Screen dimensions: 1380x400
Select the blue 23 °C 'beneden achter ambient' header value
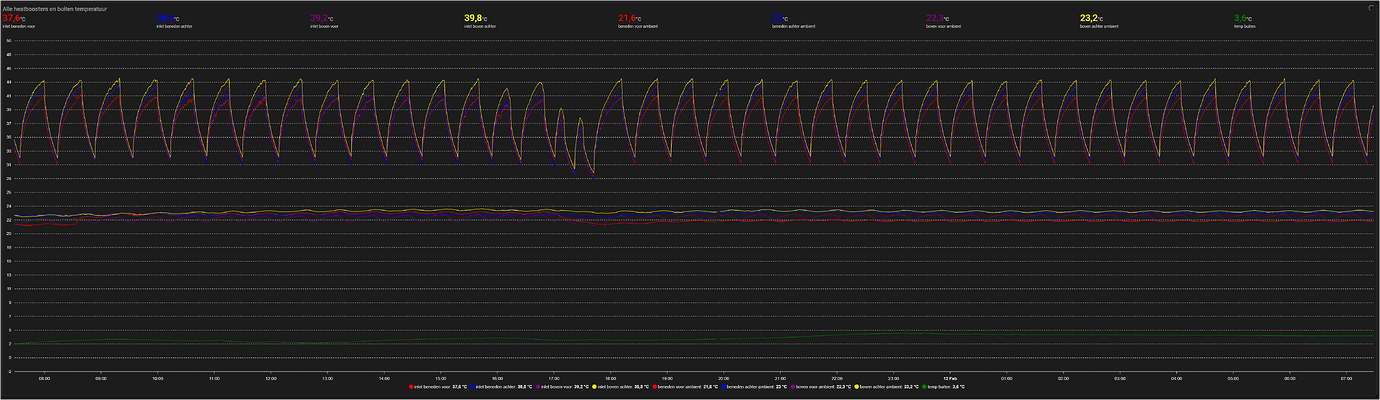point(782,18)
